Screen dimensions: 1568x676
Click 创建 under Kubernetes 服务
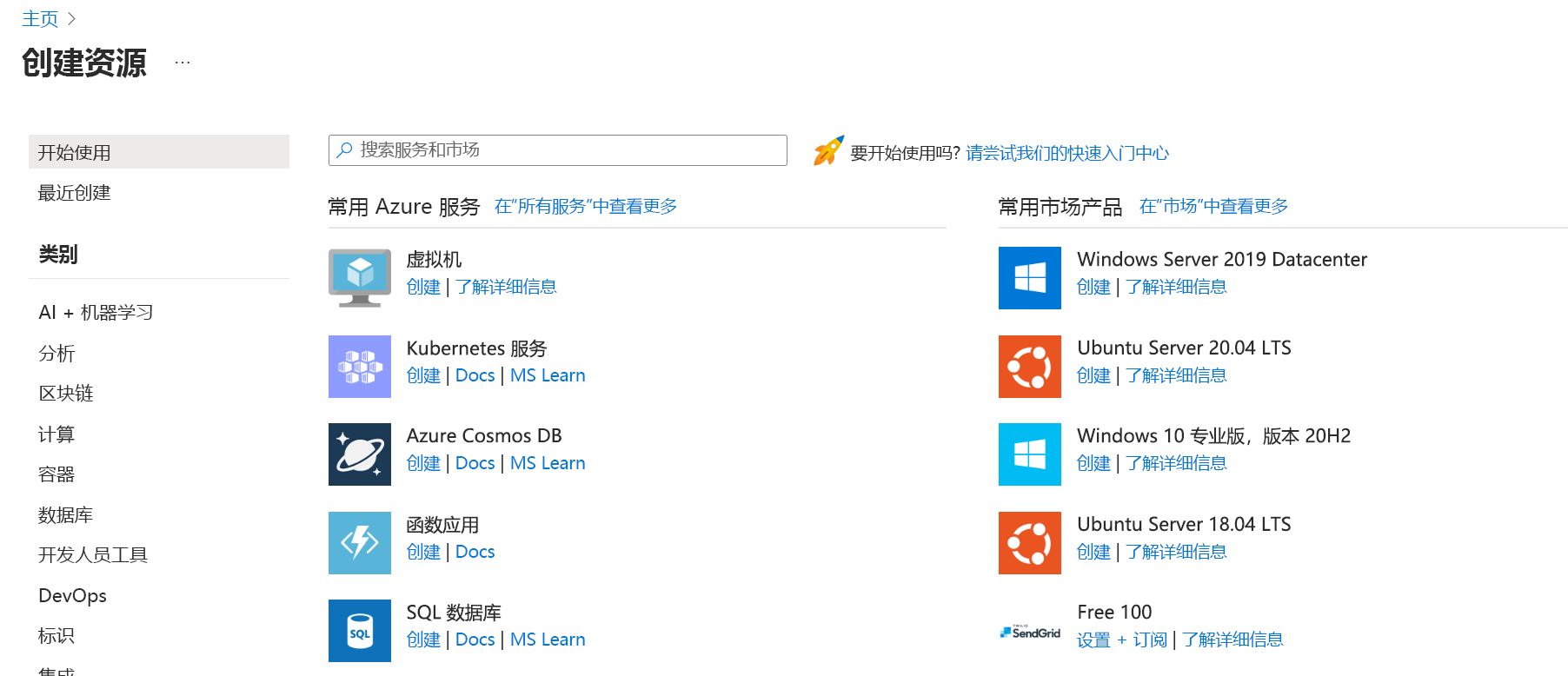tap(424, 375)
